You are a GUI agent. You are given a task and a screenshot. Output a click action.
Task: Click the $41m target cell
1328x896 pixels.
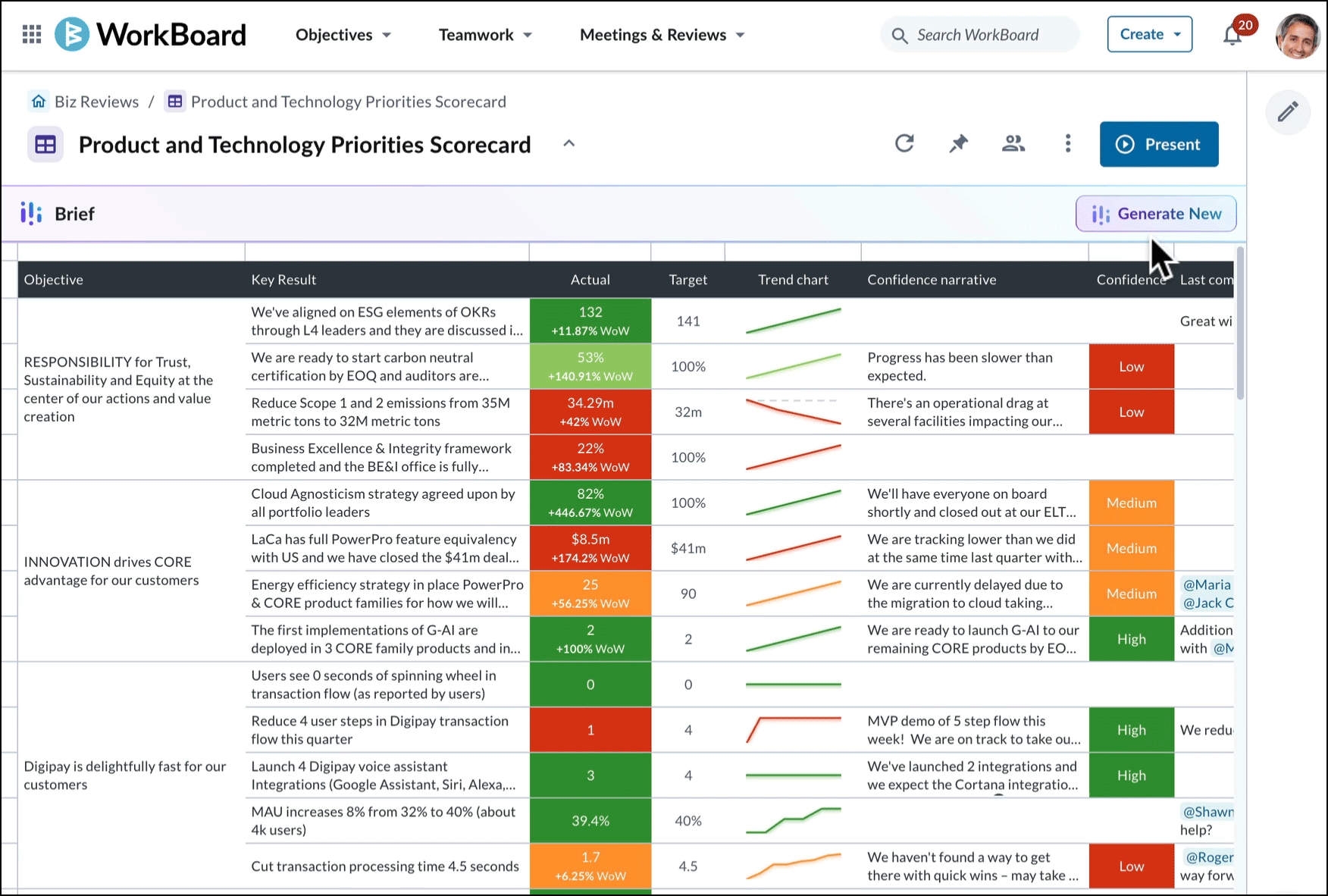point(688,548)
